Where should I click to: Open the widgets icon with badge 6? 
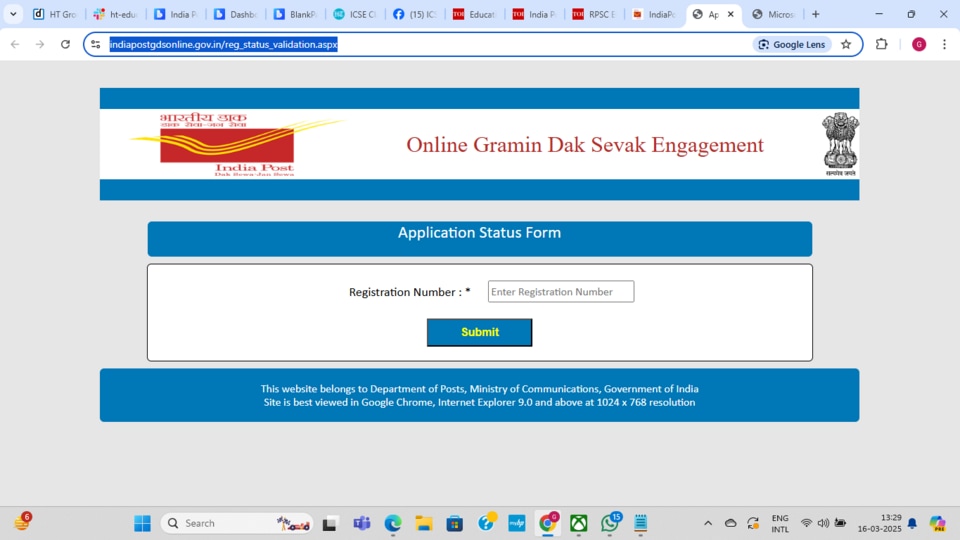coord(22,522)
